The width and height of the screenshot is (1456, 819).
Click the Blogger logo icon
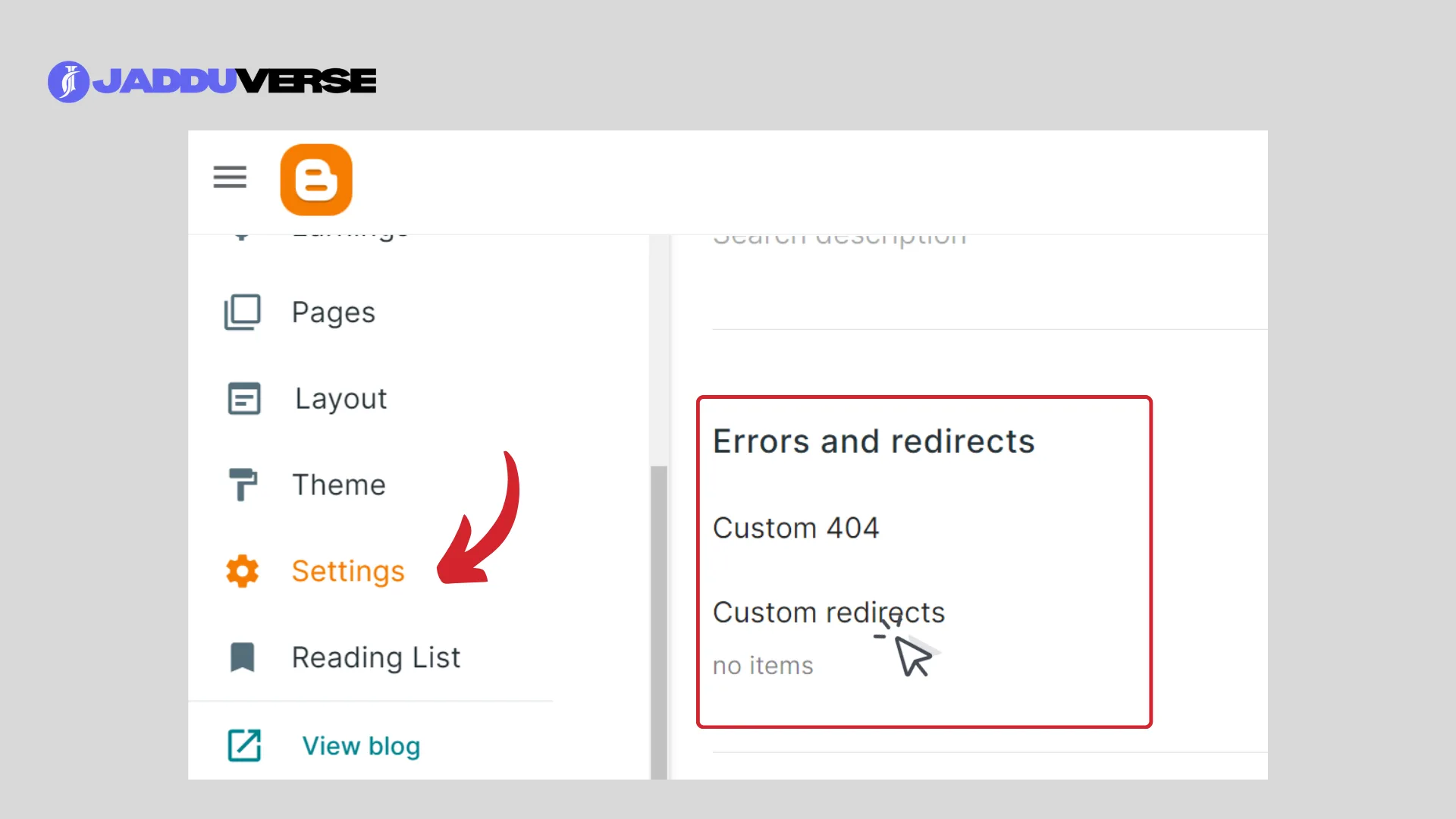pyautogui.click(x=315, y=178)
